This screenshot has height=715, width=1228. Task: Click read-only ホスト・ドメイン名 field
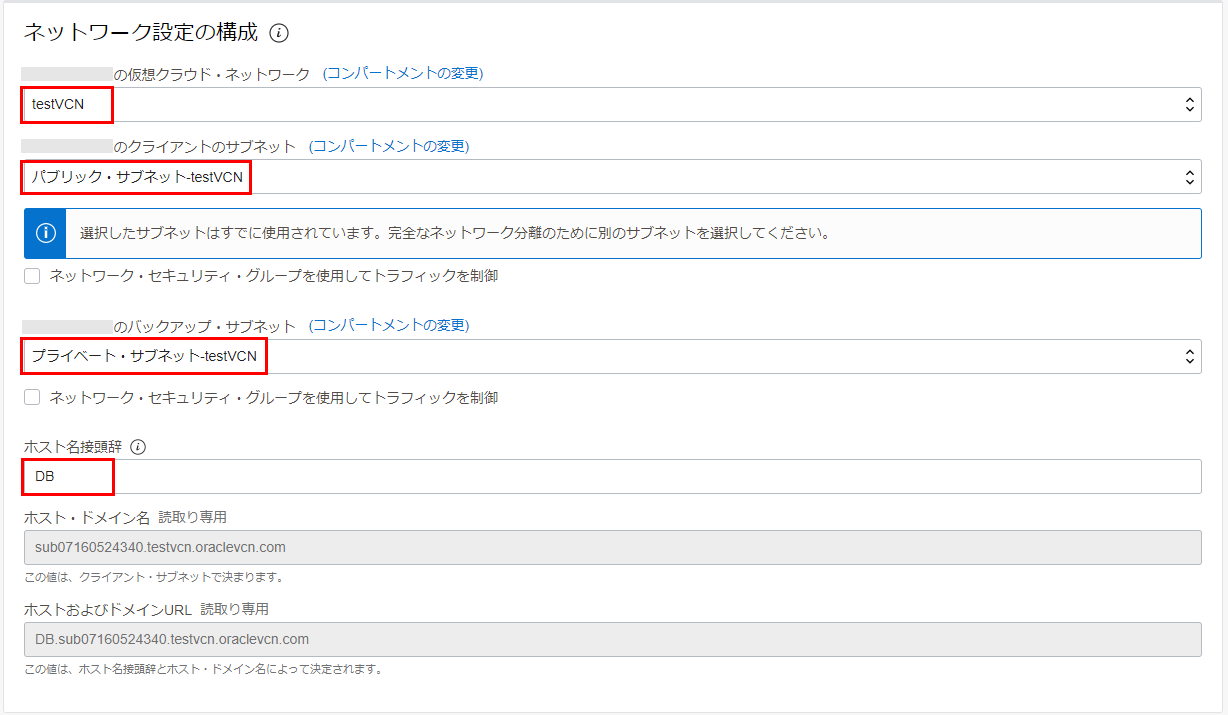click(600, 547)
